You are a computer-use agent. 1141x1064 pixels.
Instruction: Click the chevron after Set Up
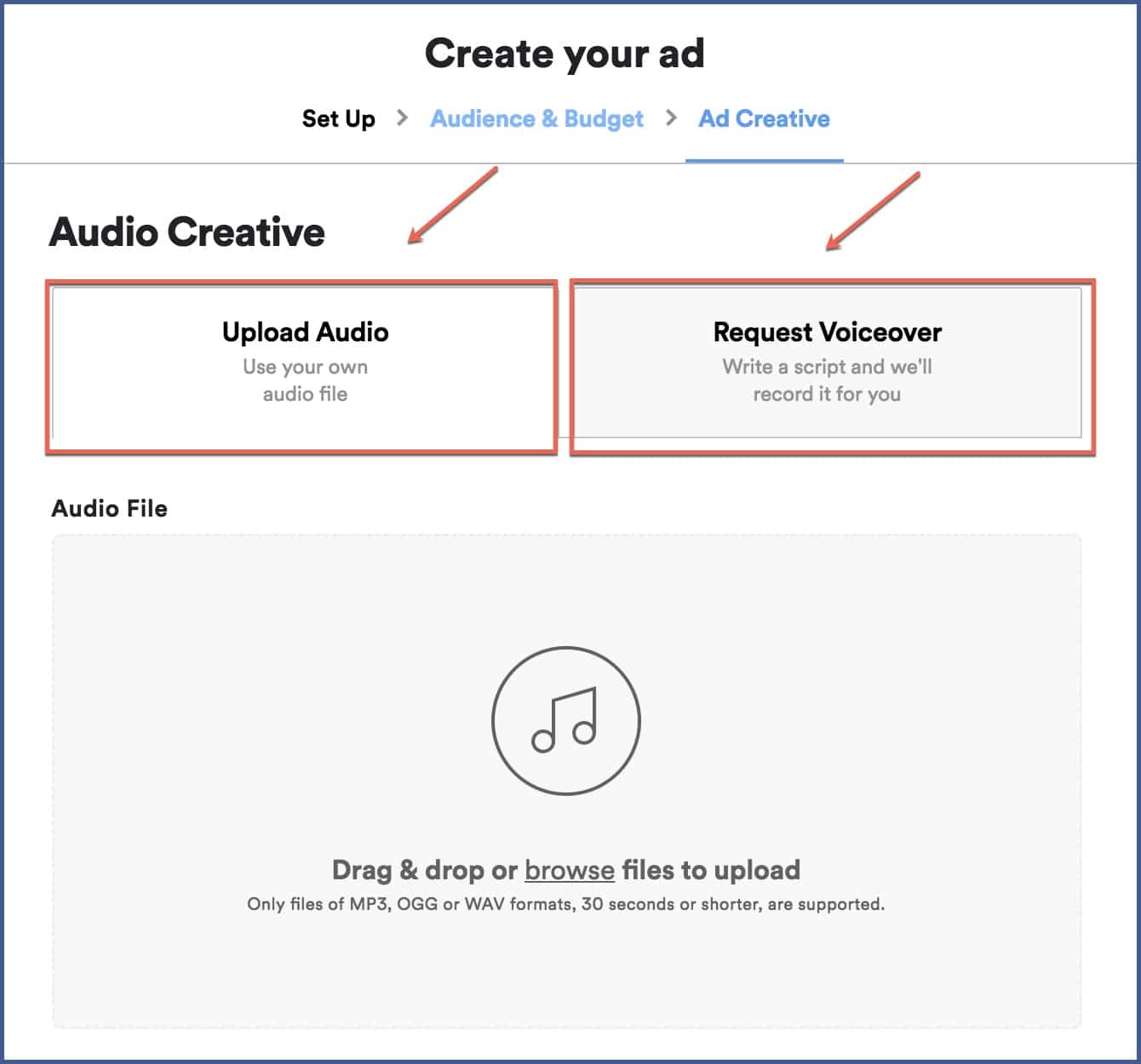tap(403, 117)
